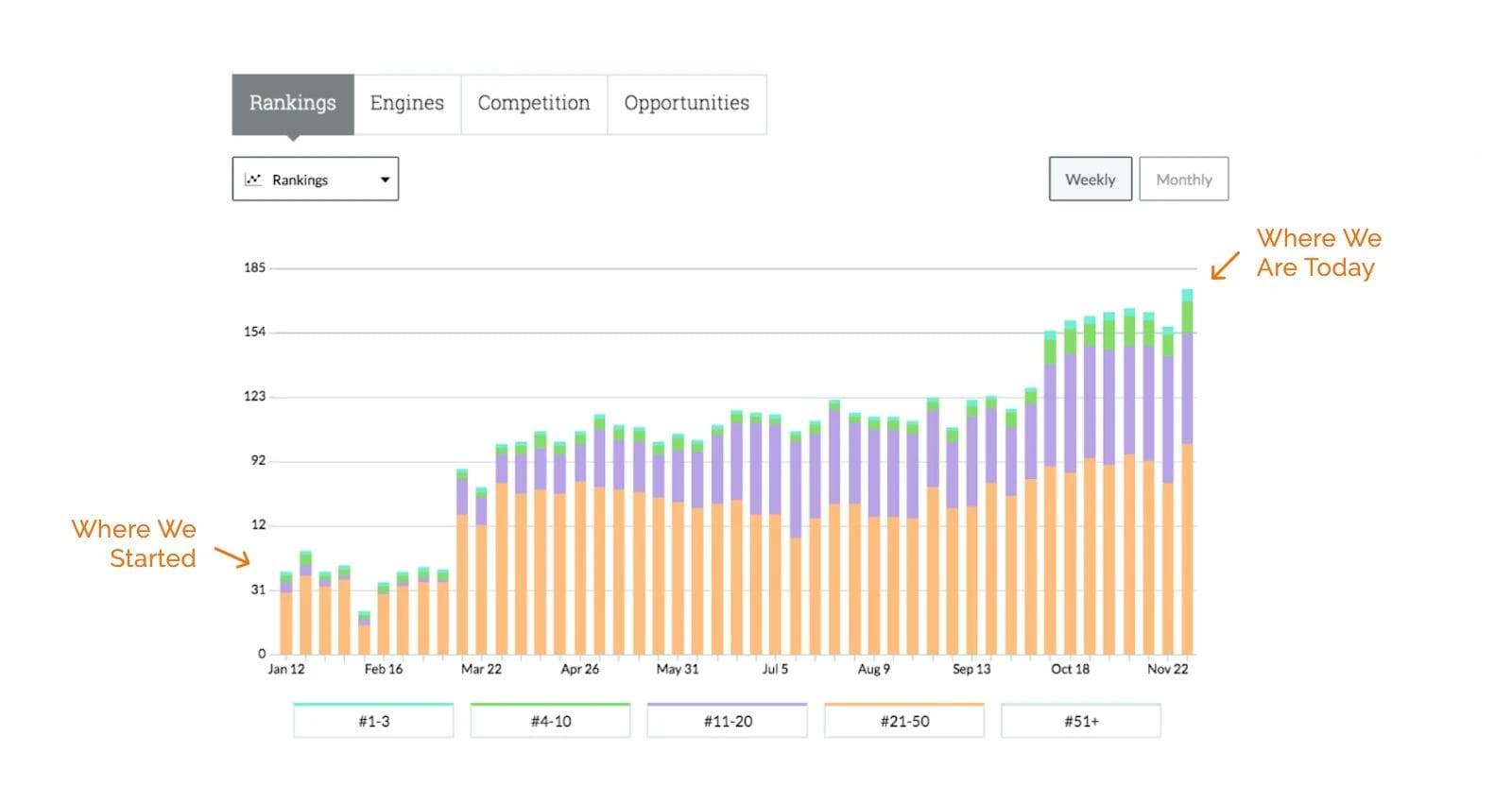Toggle the #1-3 legend series

pos(373,721)
